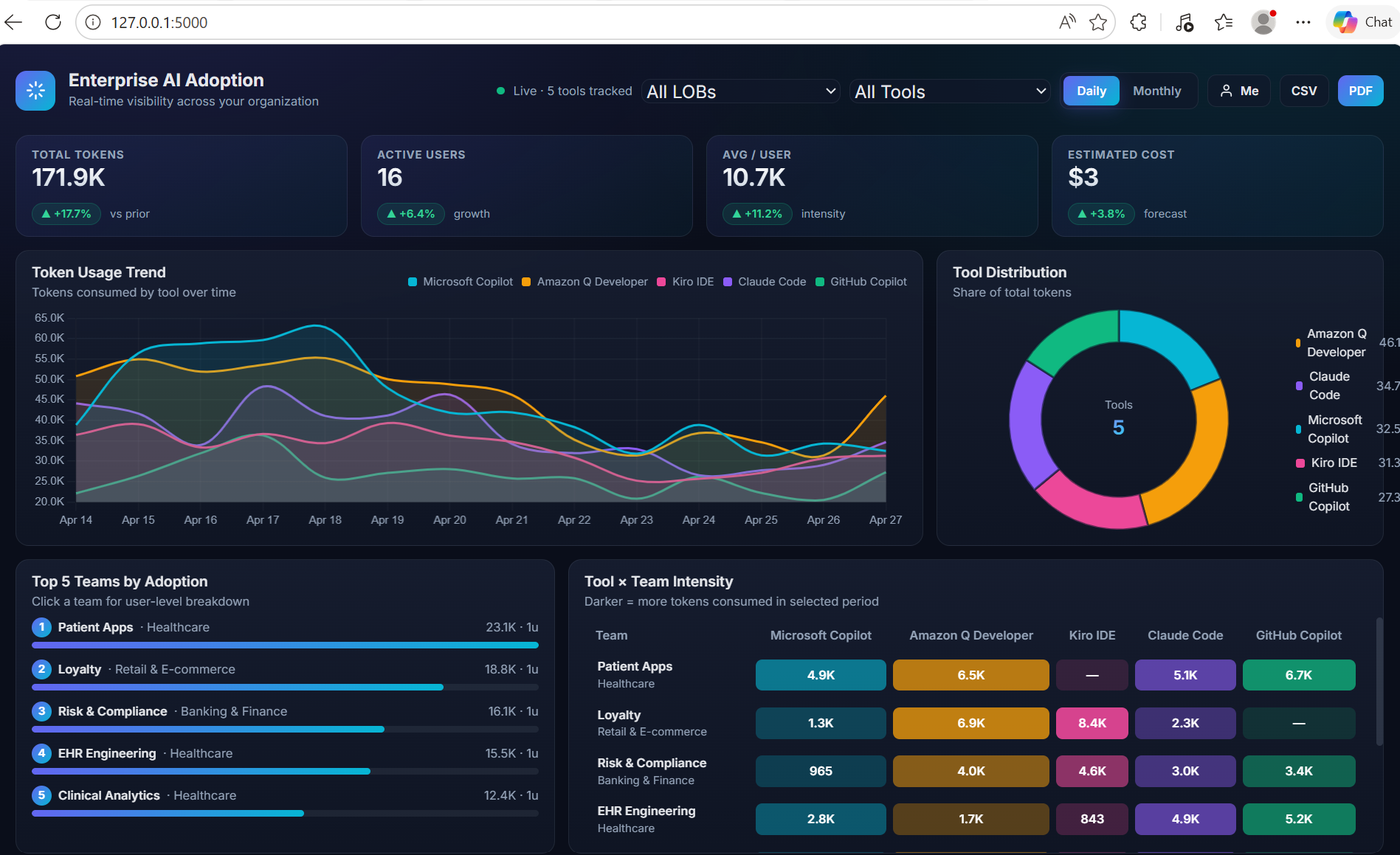1400x855 pixels.
Task: Reload the page with refresh icon
Action: (53, 22)
